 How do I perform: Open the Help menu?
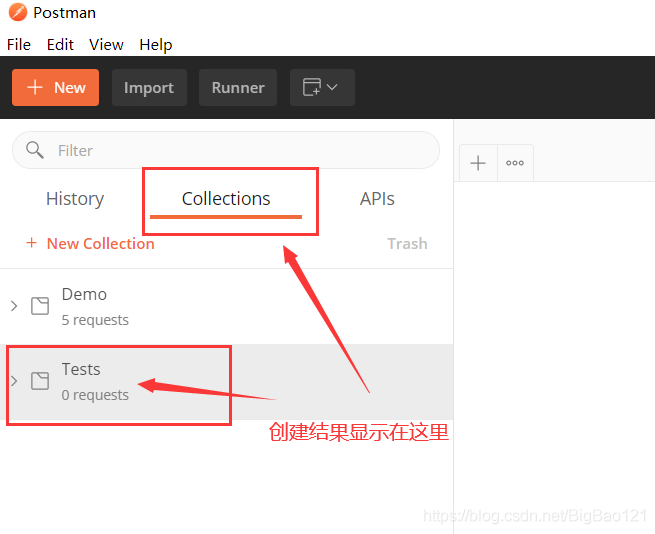pos(155,44)
